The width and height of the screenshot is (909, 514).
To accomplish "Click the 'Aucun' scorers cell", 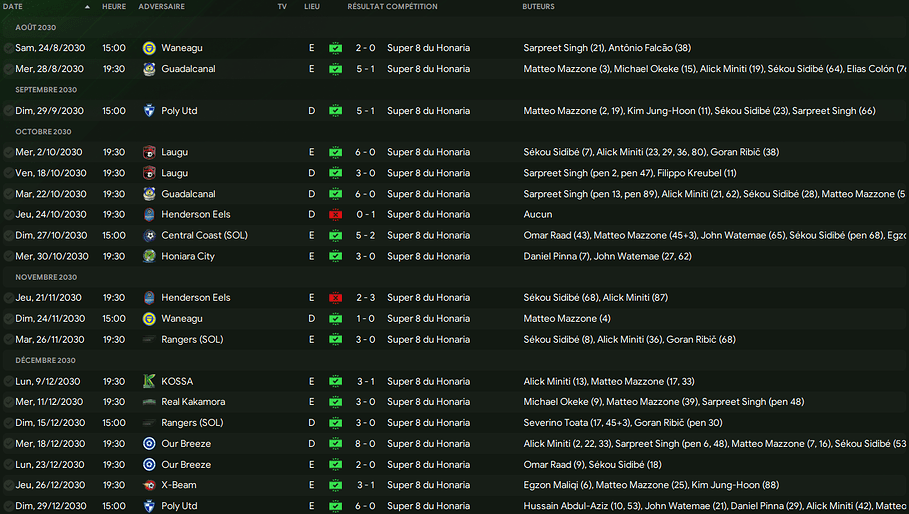I will 537,214.
